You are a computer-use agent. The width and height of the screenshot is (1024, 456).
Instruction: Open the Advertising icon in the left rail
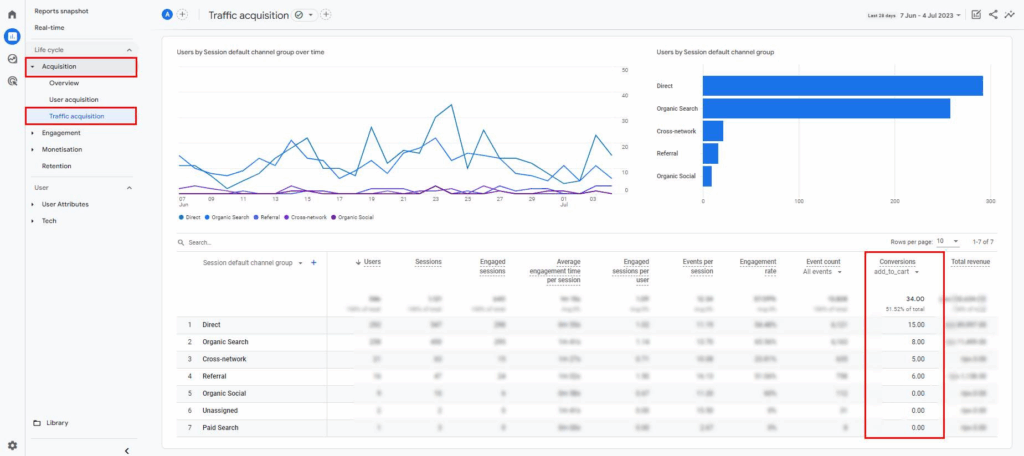point(12,81)
